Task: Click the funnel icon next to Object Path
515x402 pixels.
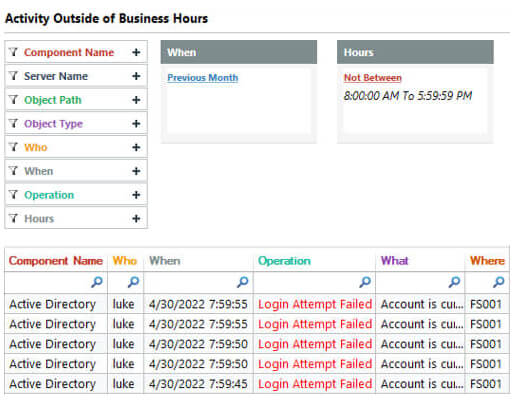Action: click(13, 99)
